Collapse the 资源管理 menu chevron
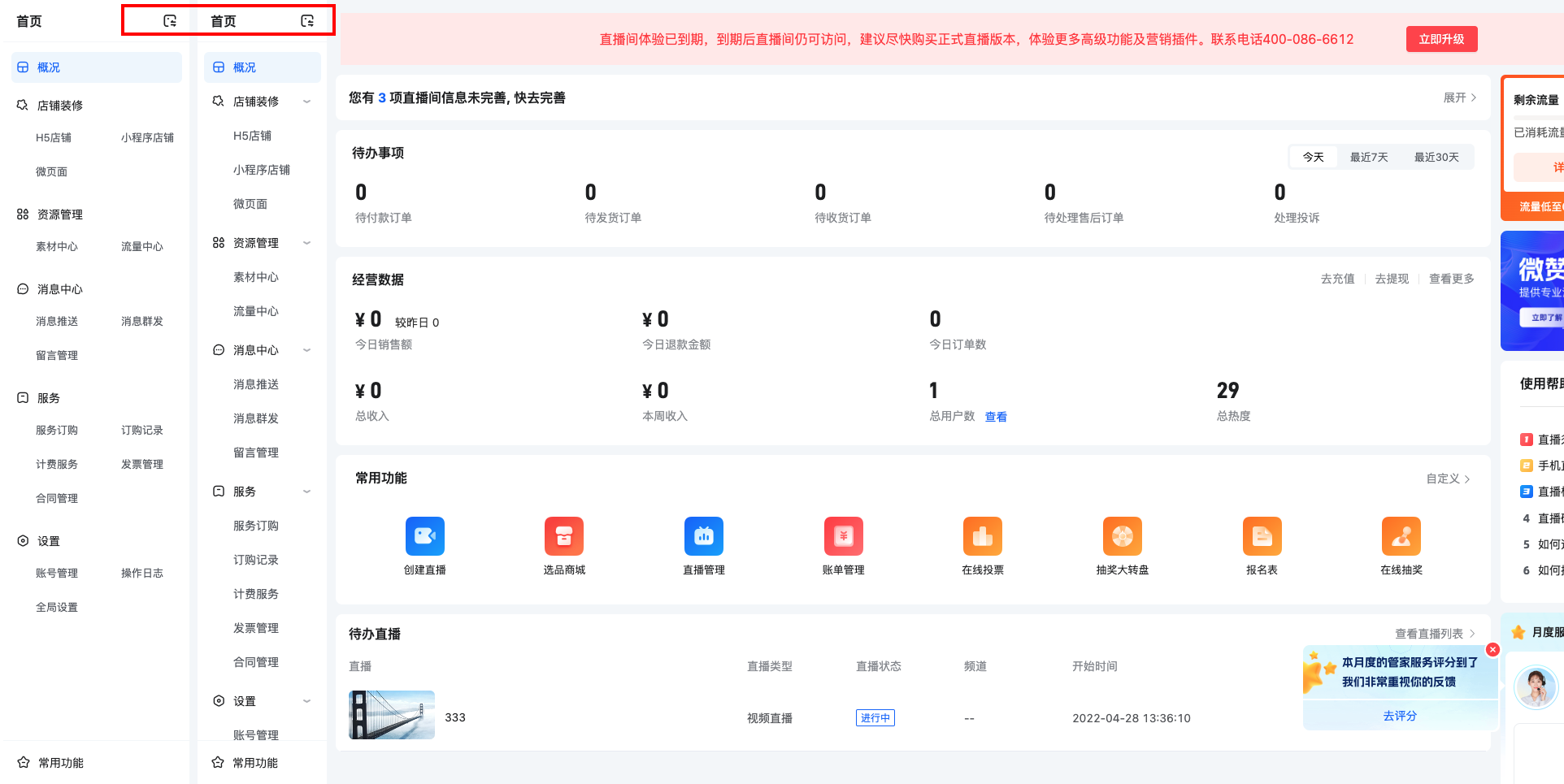This screenshot has height=784, width=1564. point(307,242)
